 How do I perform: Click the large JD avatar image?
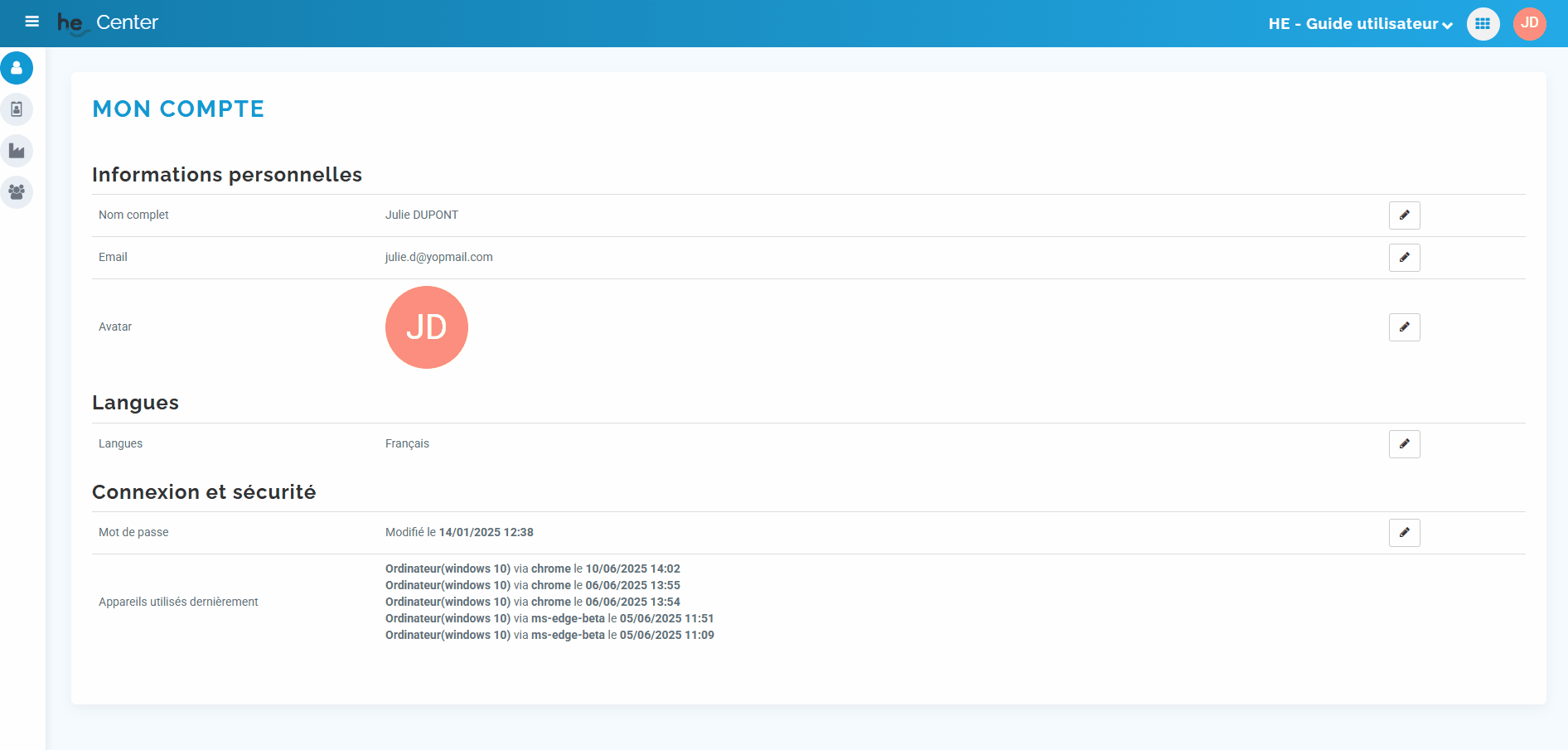[x=427, y=327]
